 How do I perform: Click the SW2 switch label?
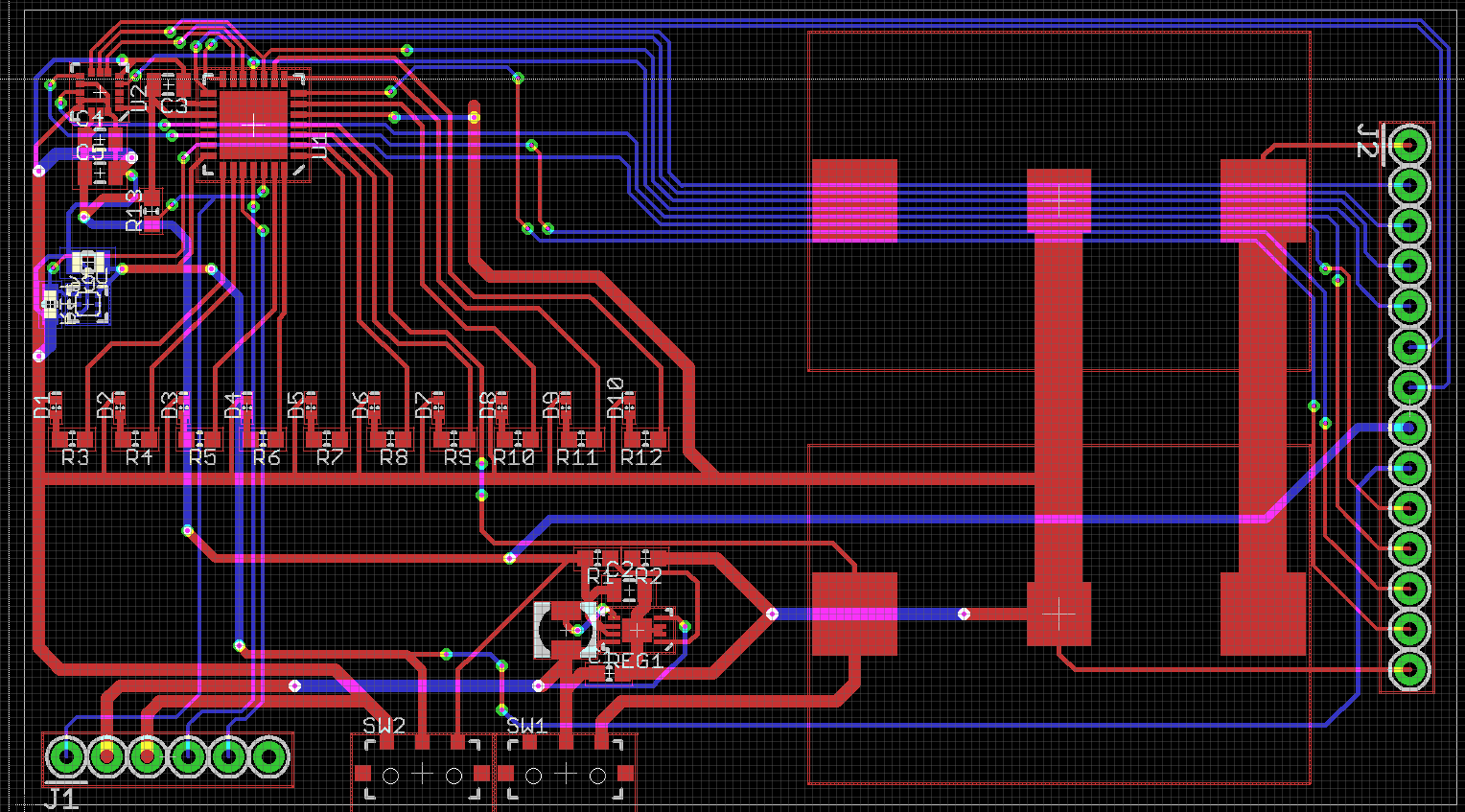384,726
